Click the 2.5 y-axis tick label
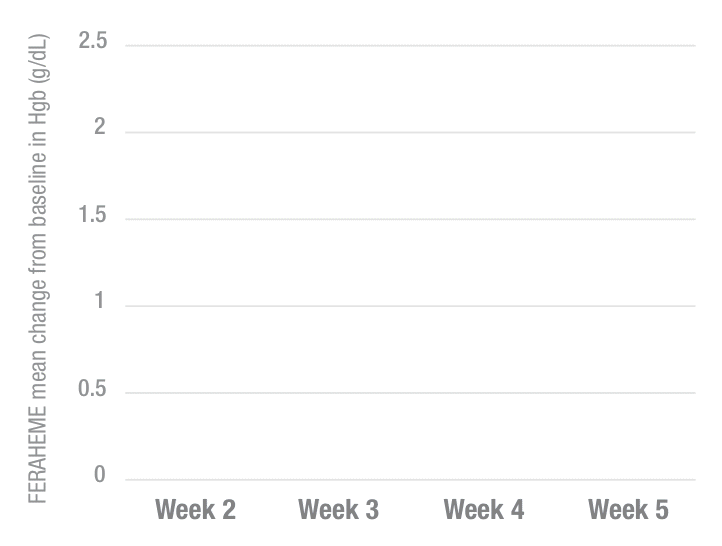The image size is (722, 546). [91, 43]
